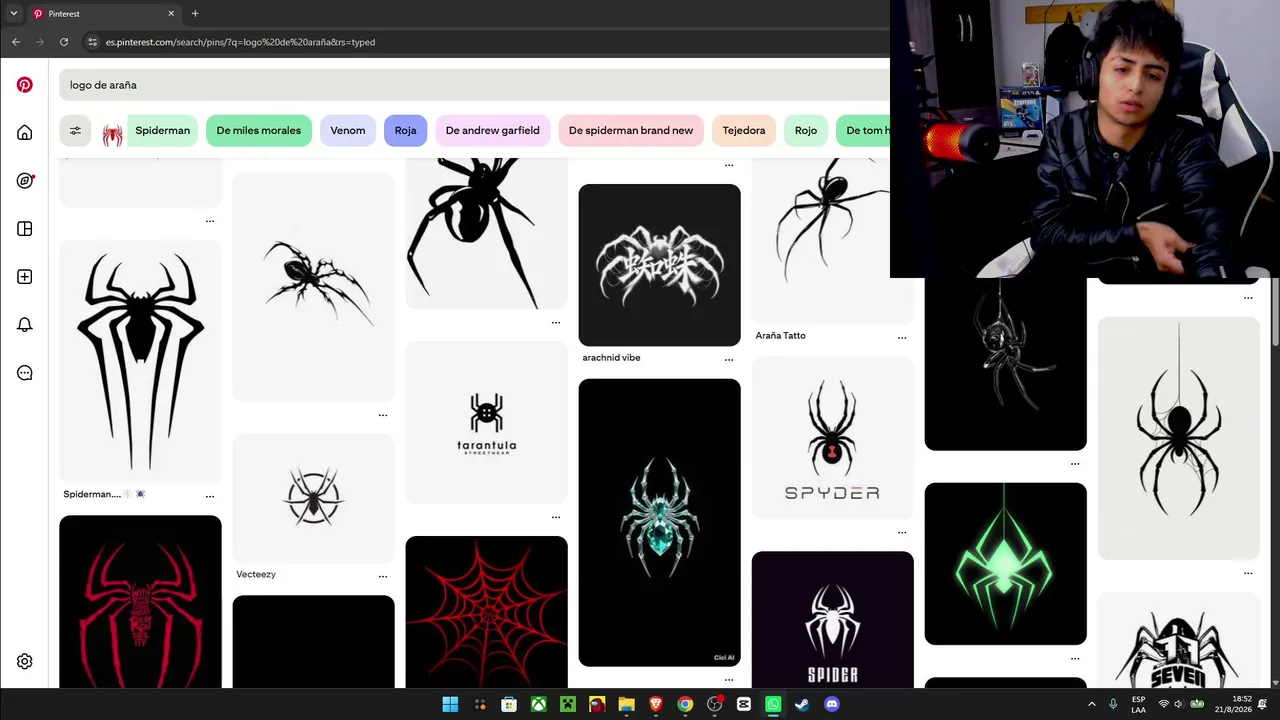This screenshot has width=1280, height=720.
Task: Select the Spiderman filter chip
Action: (148, 131)
